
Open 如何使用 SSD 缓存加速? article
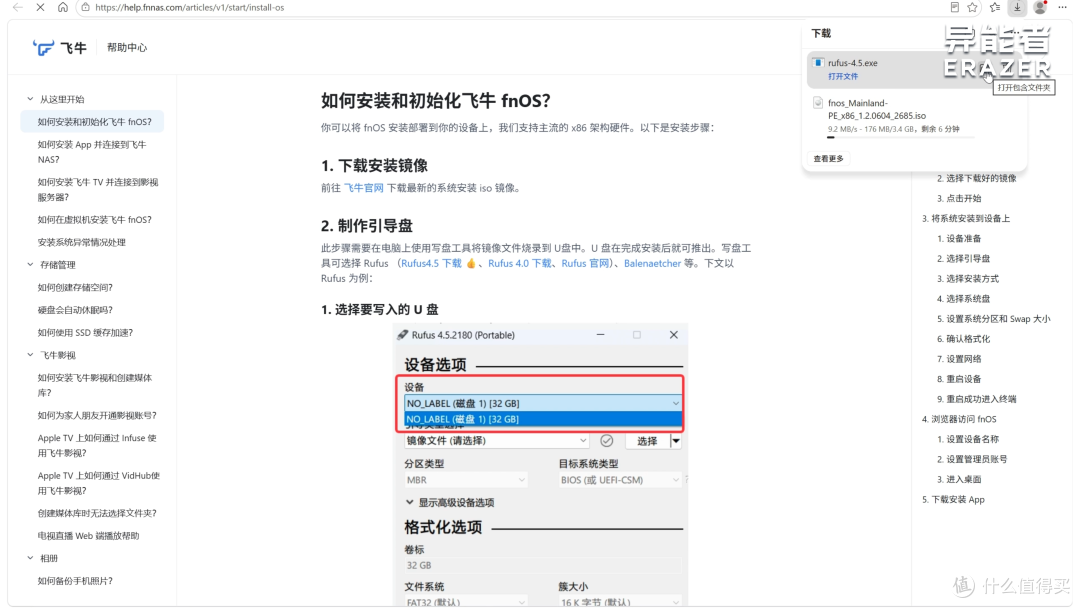85,333
